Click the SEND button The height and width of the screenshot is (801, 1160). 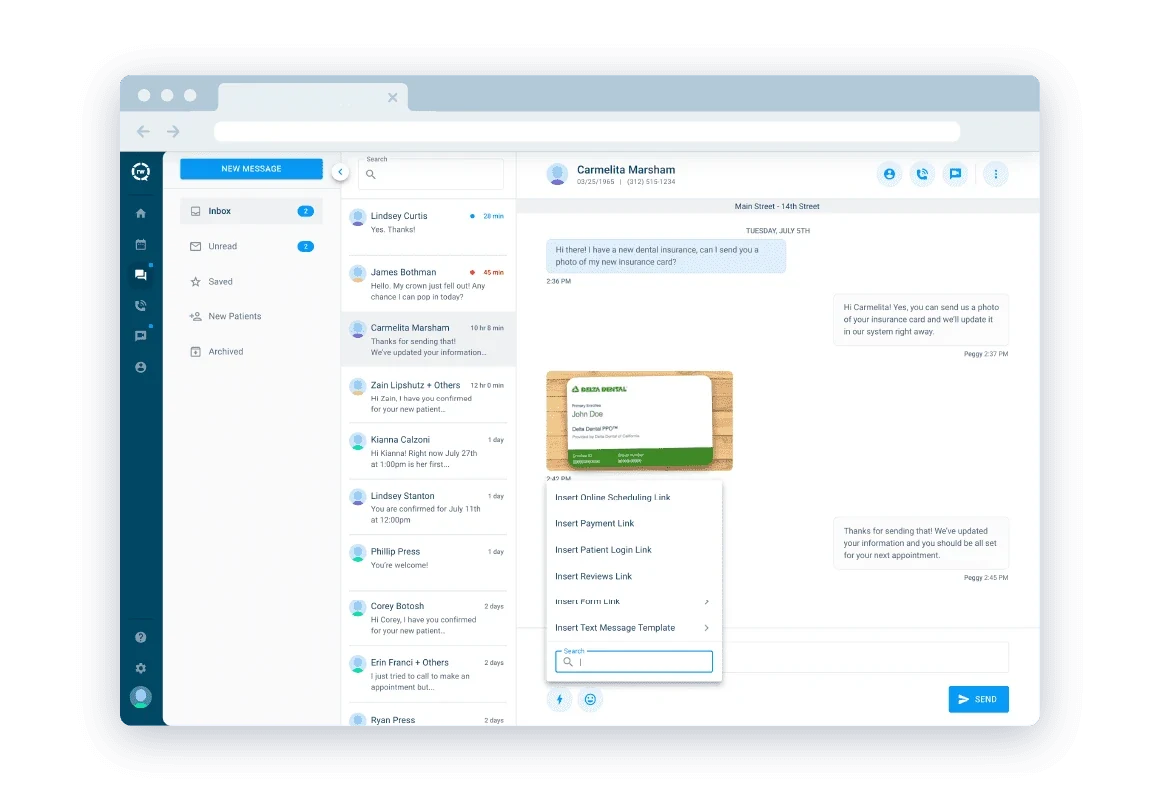(979, 700)
